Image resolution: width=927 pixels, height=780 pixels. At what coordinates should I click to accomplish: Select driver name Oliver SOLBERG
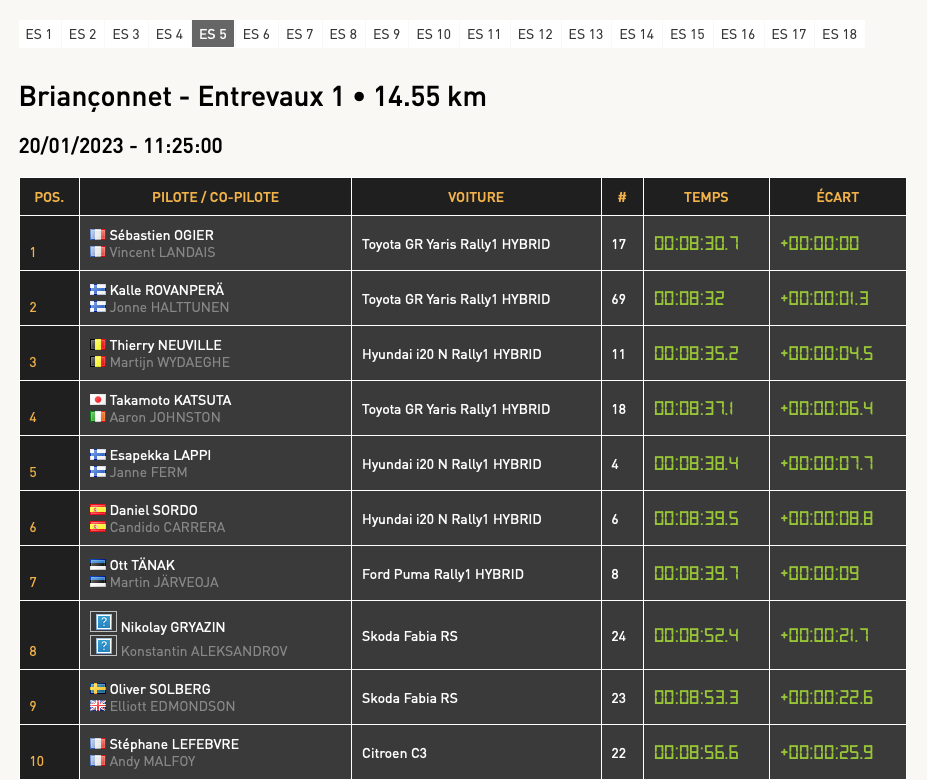tap(160, 689)
